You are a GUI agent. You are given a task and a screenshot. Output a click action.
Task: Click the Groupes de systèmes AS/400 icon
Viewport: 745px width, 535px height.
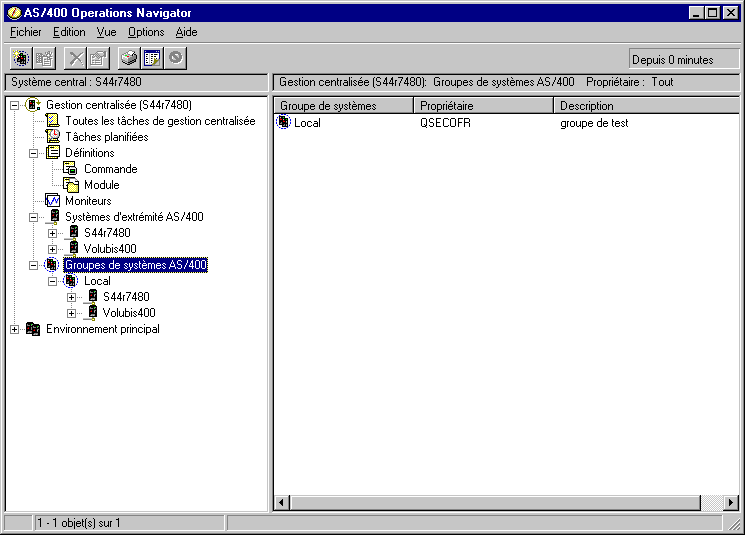click(x=51, y=264)
